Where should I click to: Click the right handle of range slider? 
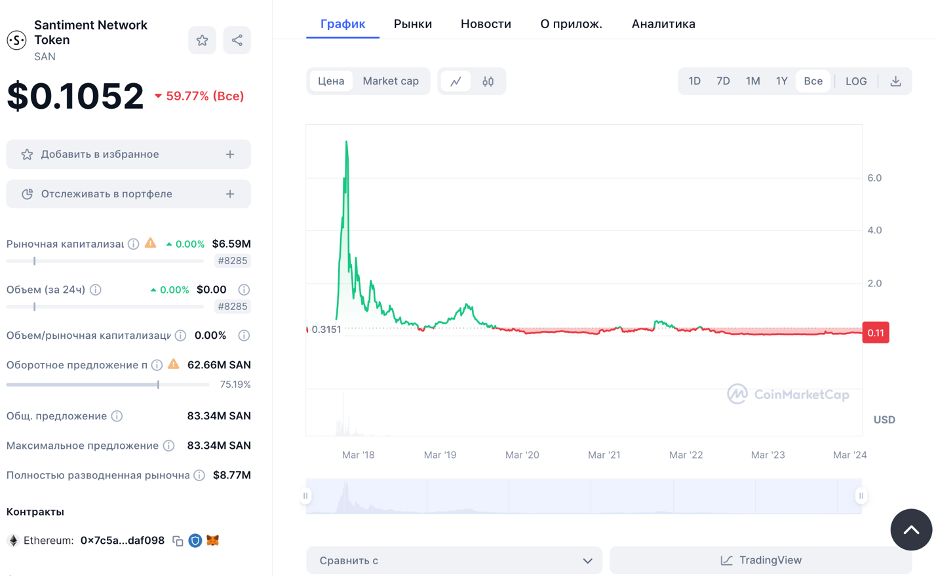click(860, 496)
